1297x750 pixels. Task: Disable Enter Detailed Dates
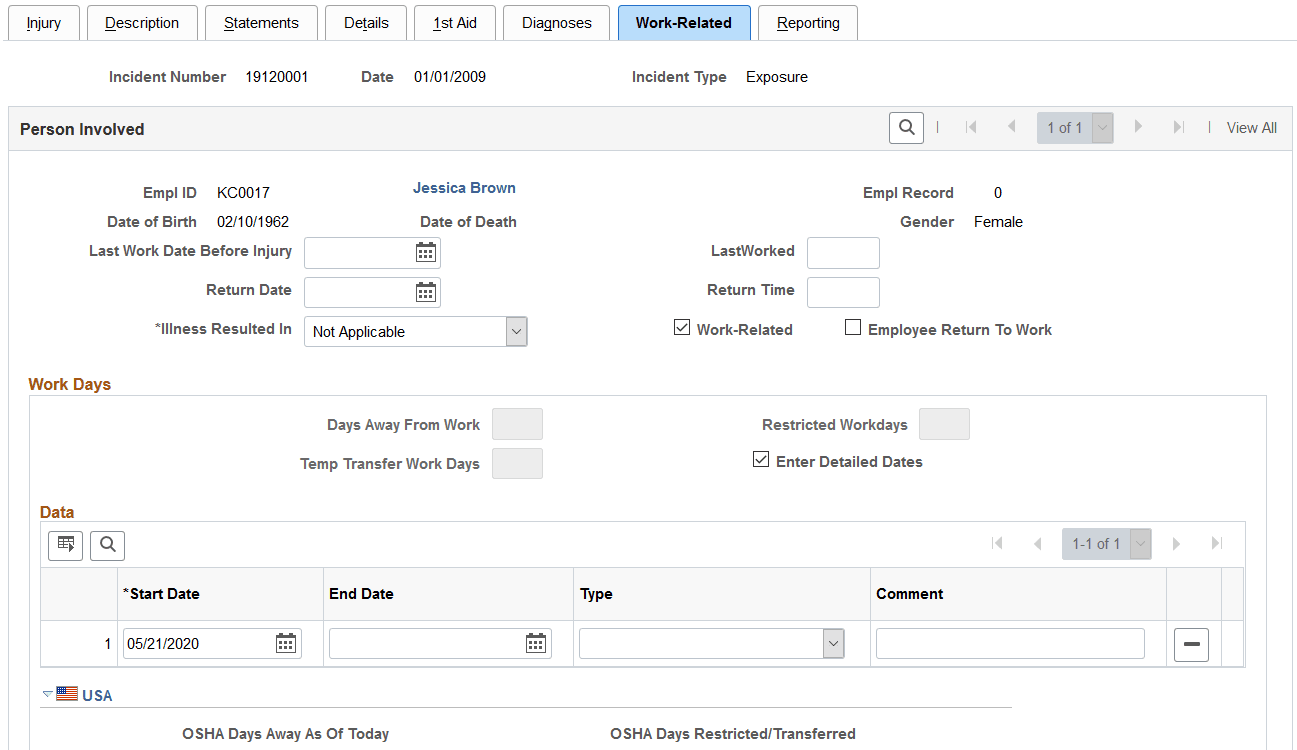762,459
